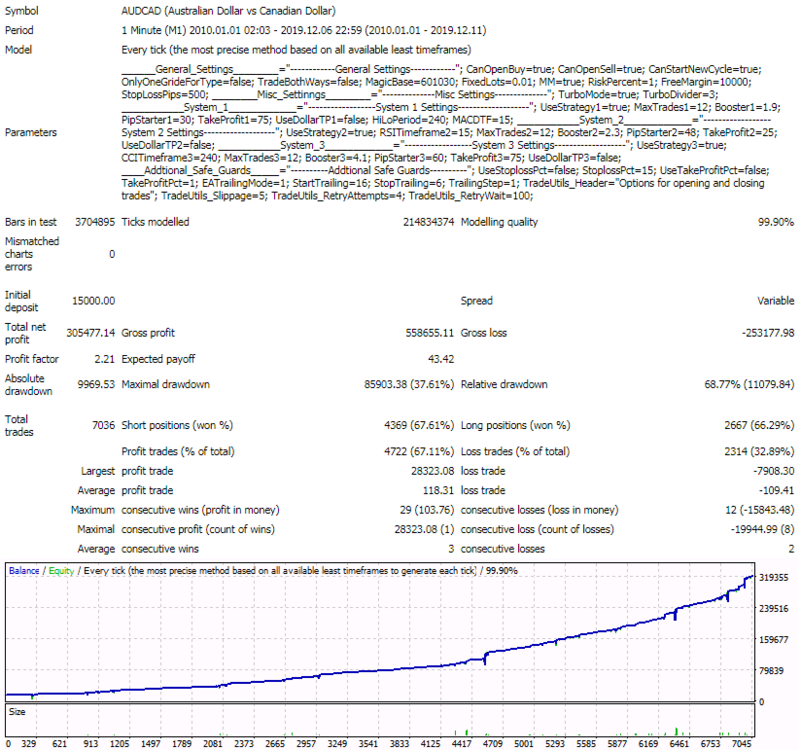This screenshot has height=750, width=801.
Task: Click the profit trades value '4722 (67.11%)'
Action: point(419,451)
